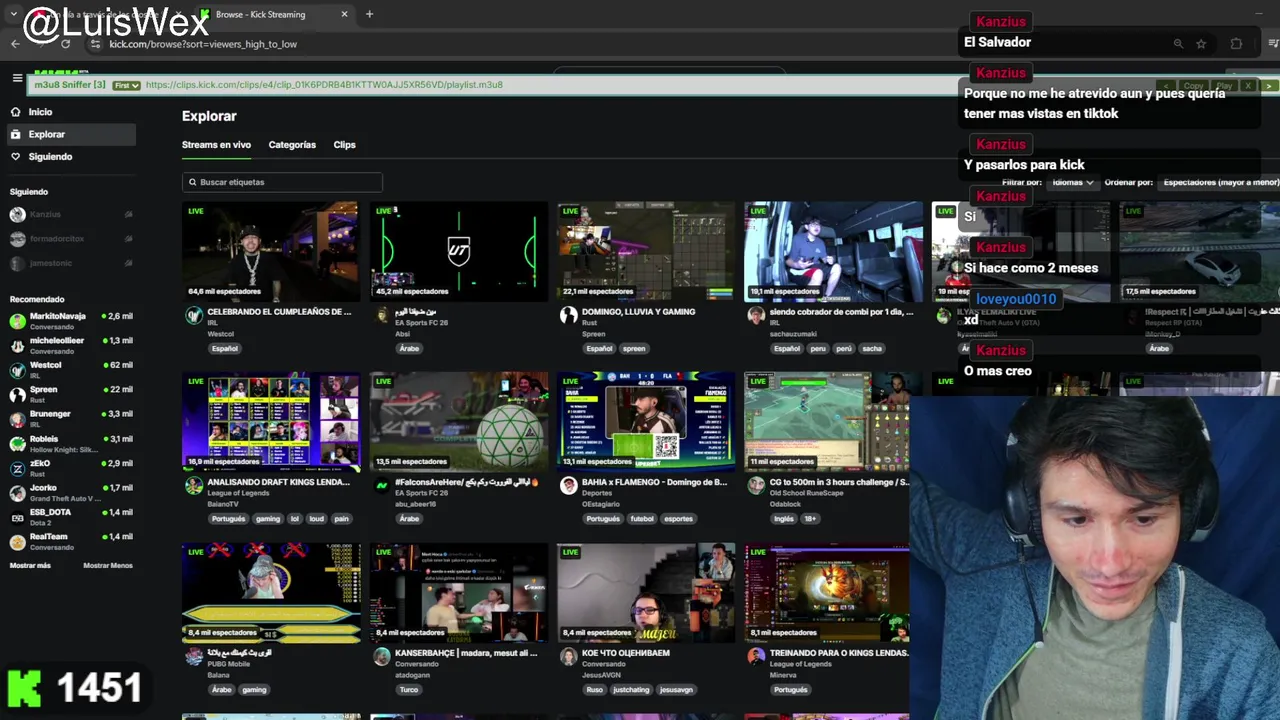Open the ANALISANDO DRAFT KINGS LENDA stream title
1280x720 pixels.
tap(278, 482)
